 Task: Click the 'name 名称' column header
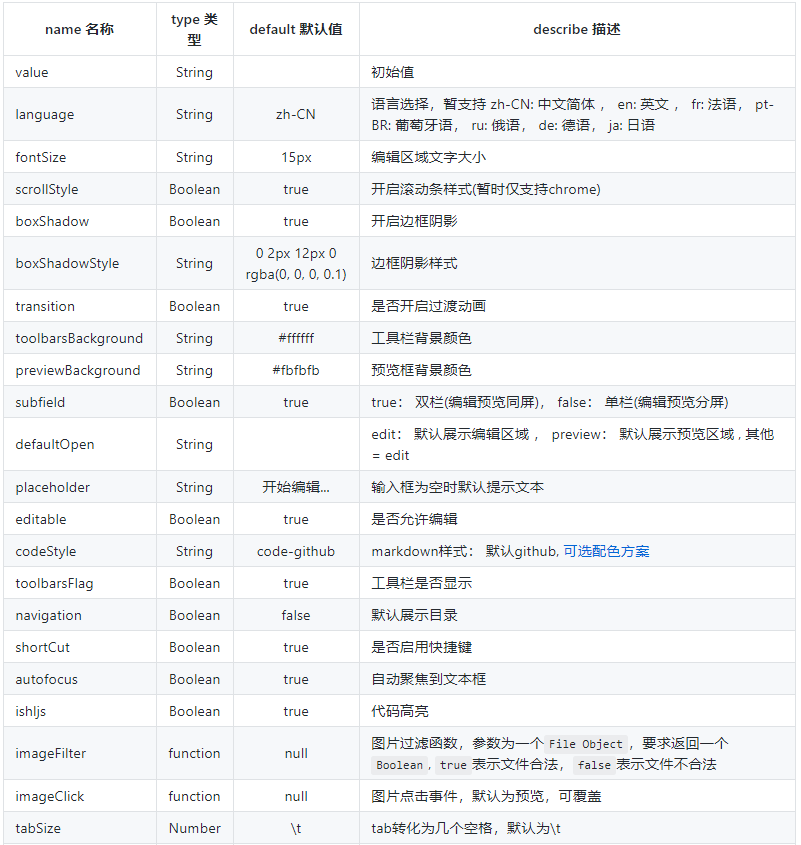point(80,29)
